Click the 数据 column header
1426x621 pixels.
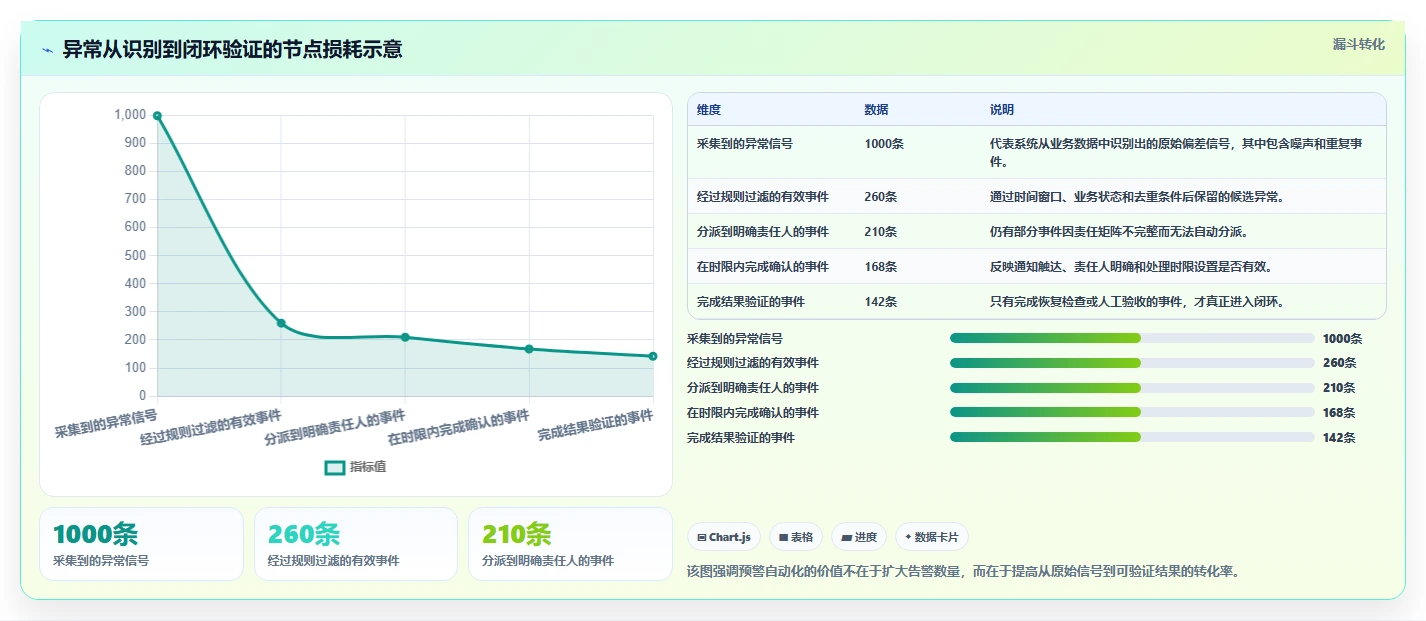(876, 110)
